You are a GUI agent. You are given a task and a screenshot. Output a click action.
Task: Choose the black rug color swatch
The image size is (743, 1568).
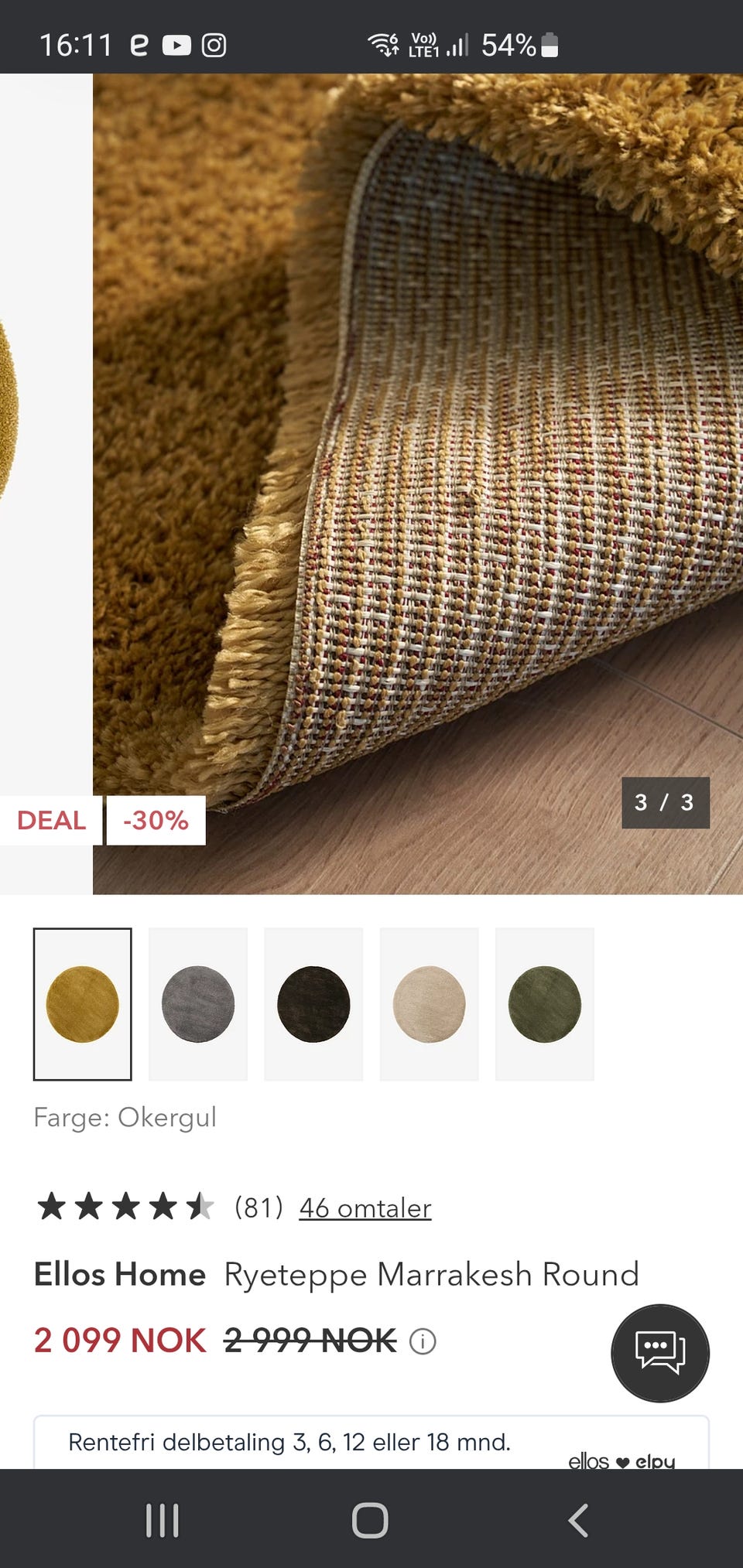pos(313,1004)
